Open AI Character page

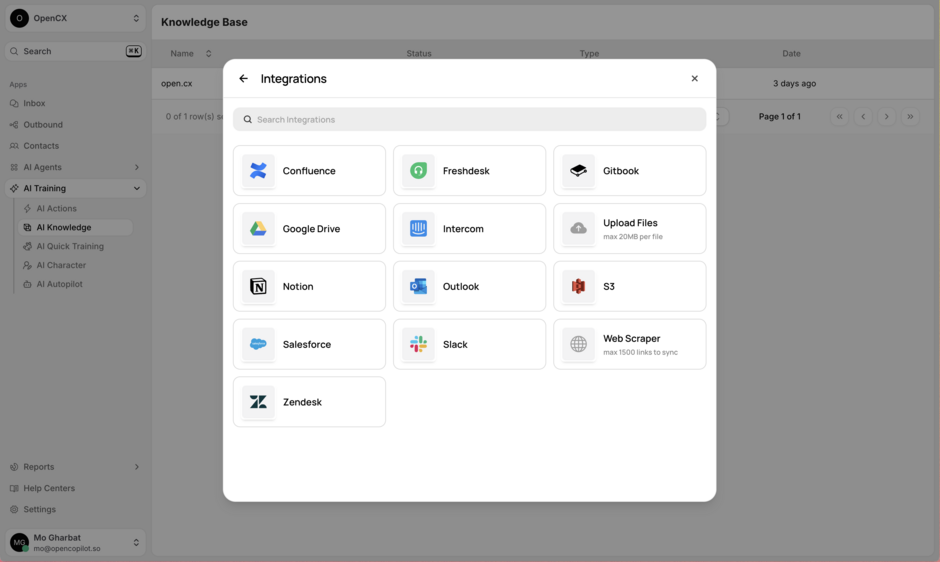tap(61, 265)
